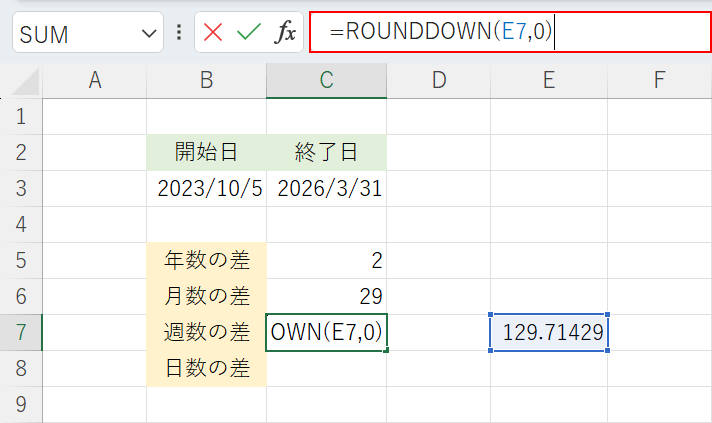Open Insert Function fx dialog

click(285, 33)
